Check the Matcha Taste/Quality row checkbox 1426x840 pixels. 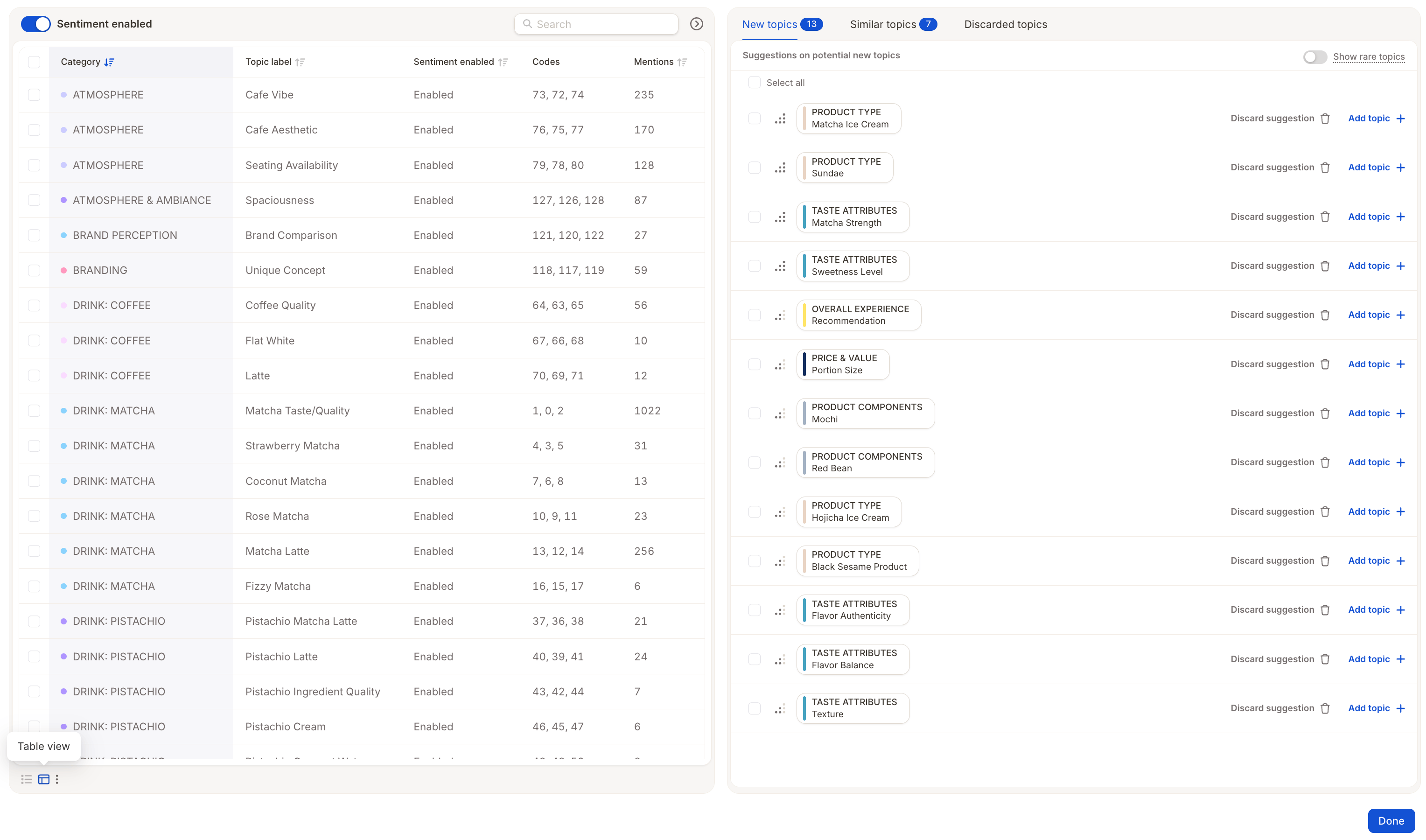tap(34, 410)
